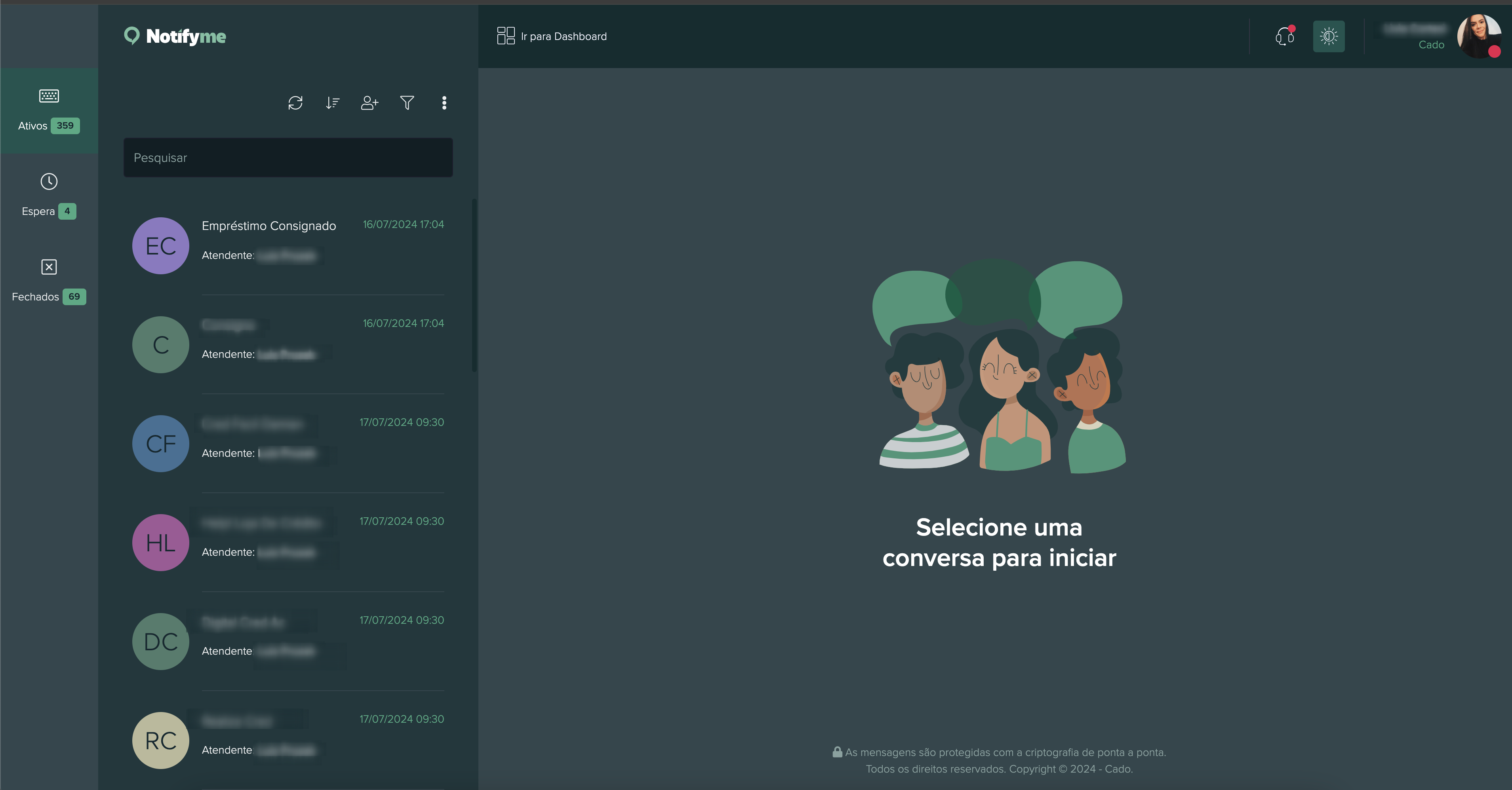Click the dashboard grid icon
This screenshot has width=1512, height=790.
click(x=505, y=36)
